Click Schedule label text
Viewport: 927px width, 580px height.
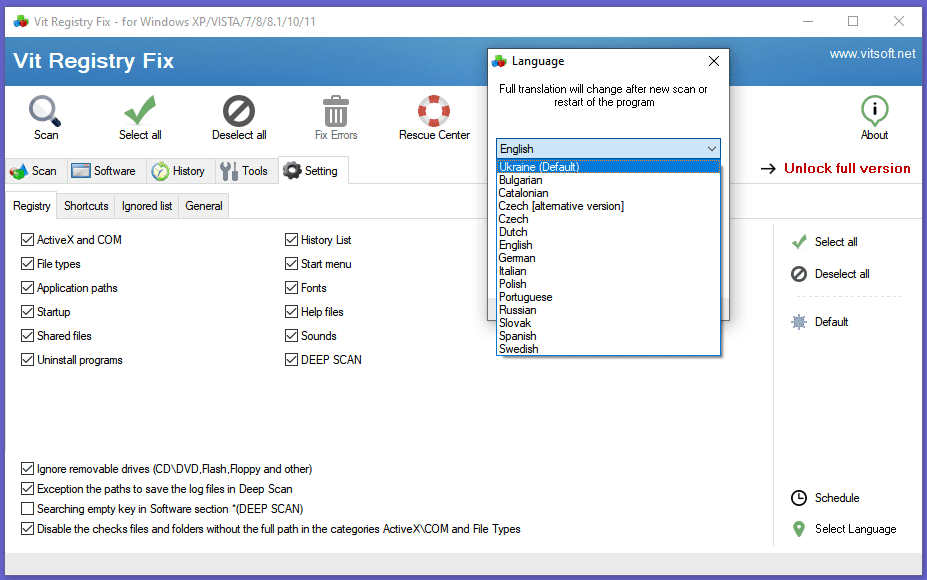[837, 498]
